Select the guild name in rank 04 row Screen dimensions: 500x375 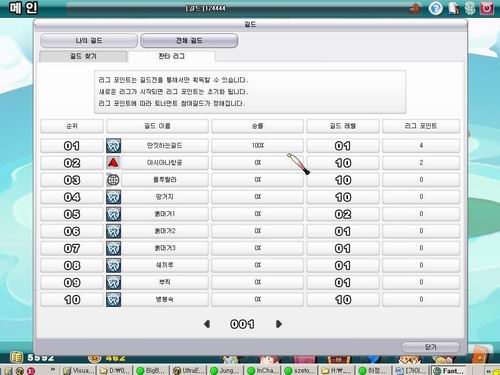tap(164, 197)
